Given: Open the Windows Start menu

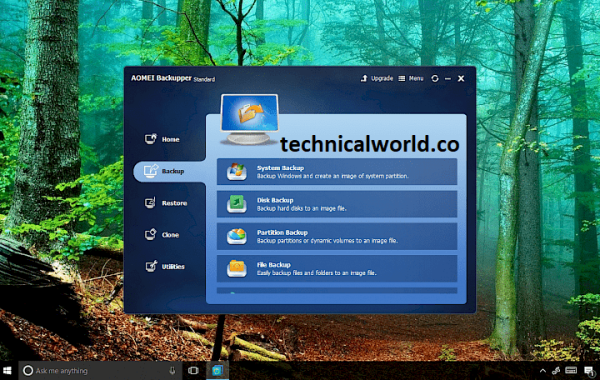Looking at the screenshot, I should [7, 370].
